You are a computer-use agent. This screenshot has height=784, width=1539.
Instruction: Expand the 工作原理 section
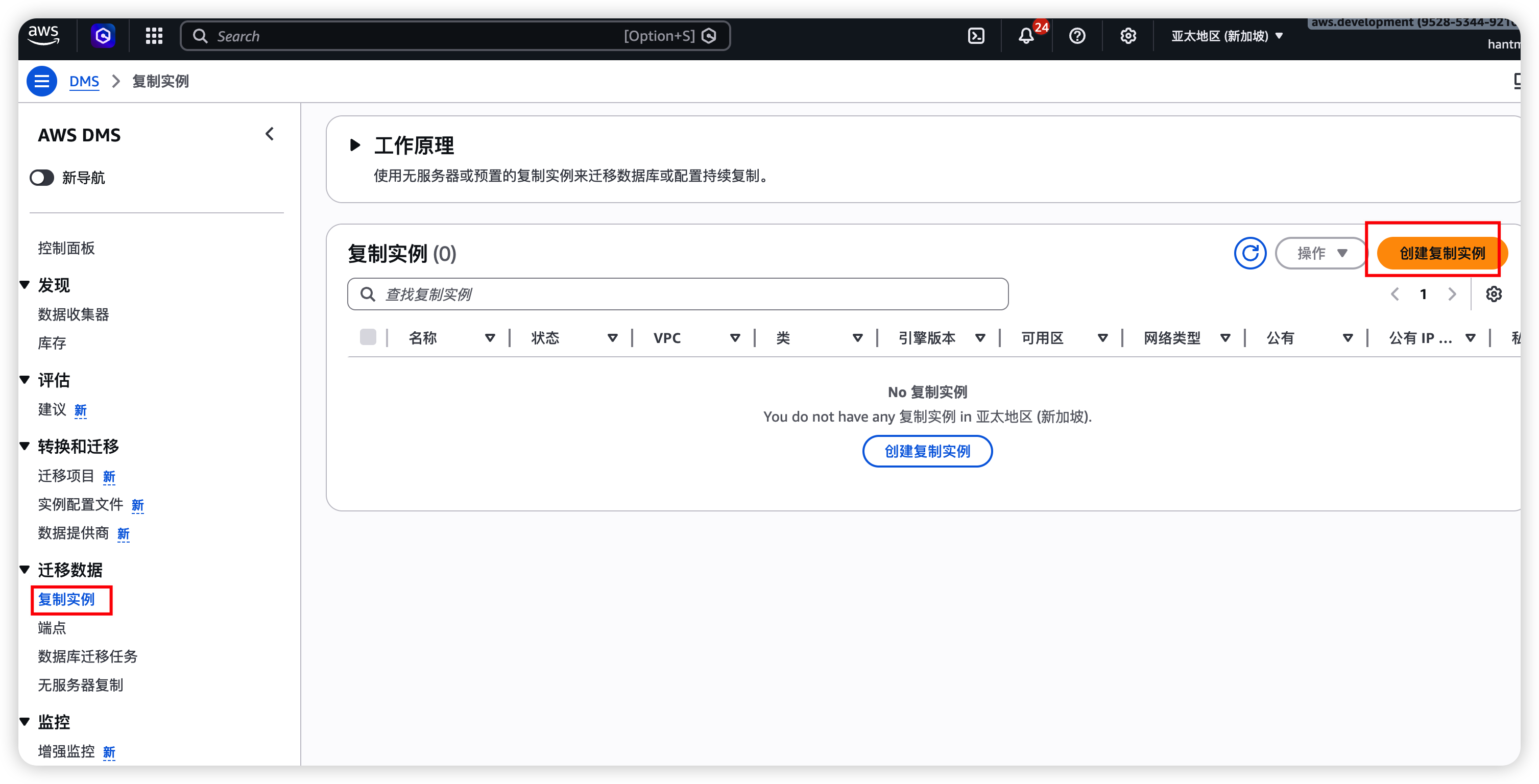tap(355, 145)
